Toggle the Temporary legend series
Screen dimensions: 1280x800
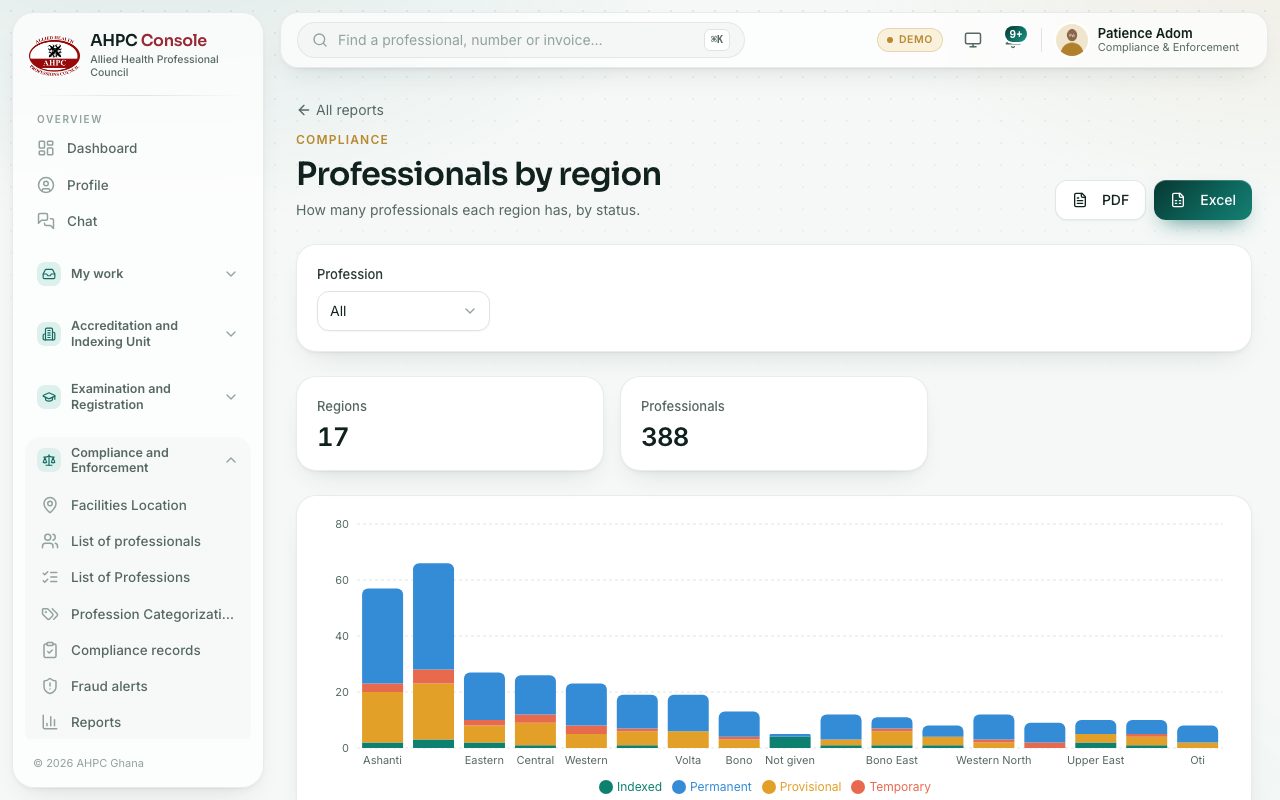coord(891,787)
